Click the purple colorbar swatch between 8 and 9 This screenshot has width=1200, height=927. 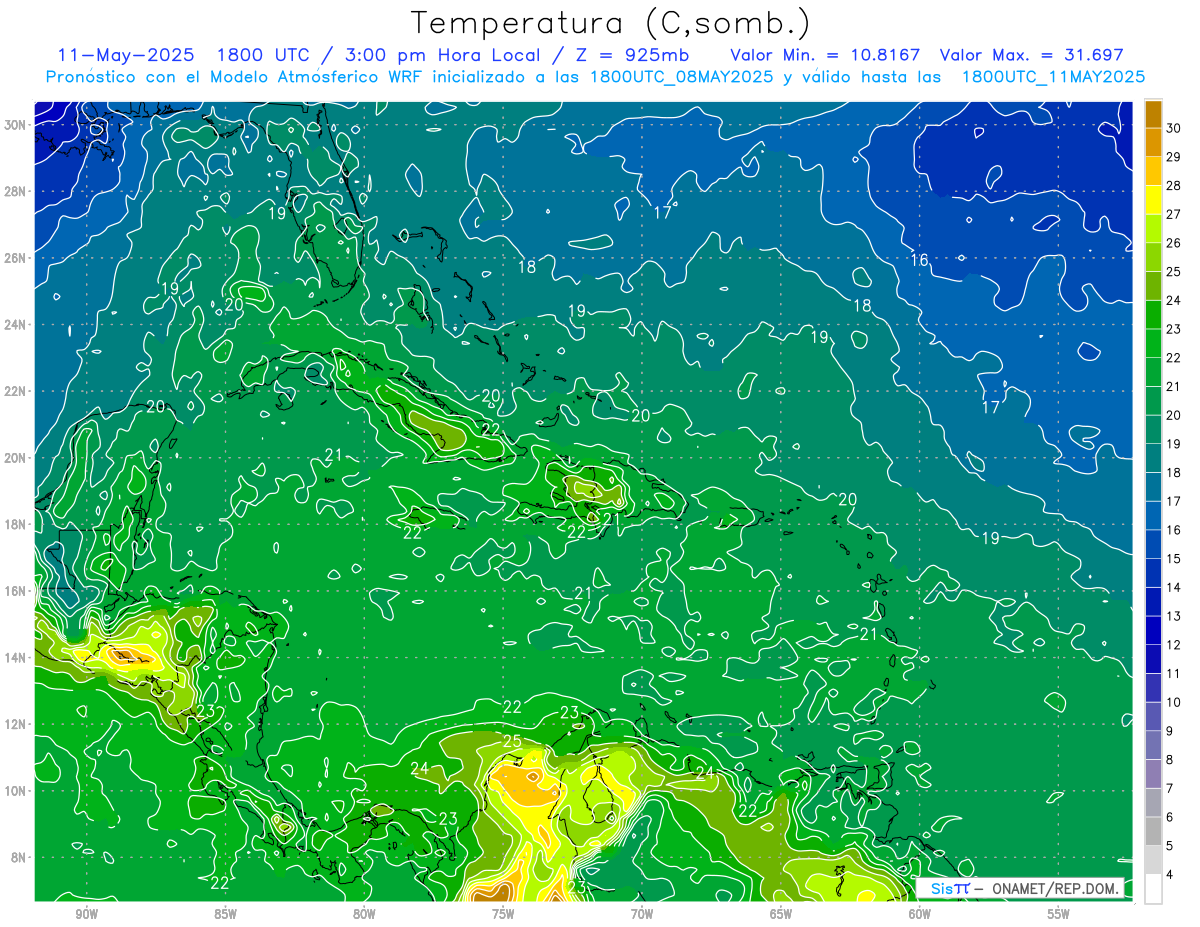tap(1154, 745)
